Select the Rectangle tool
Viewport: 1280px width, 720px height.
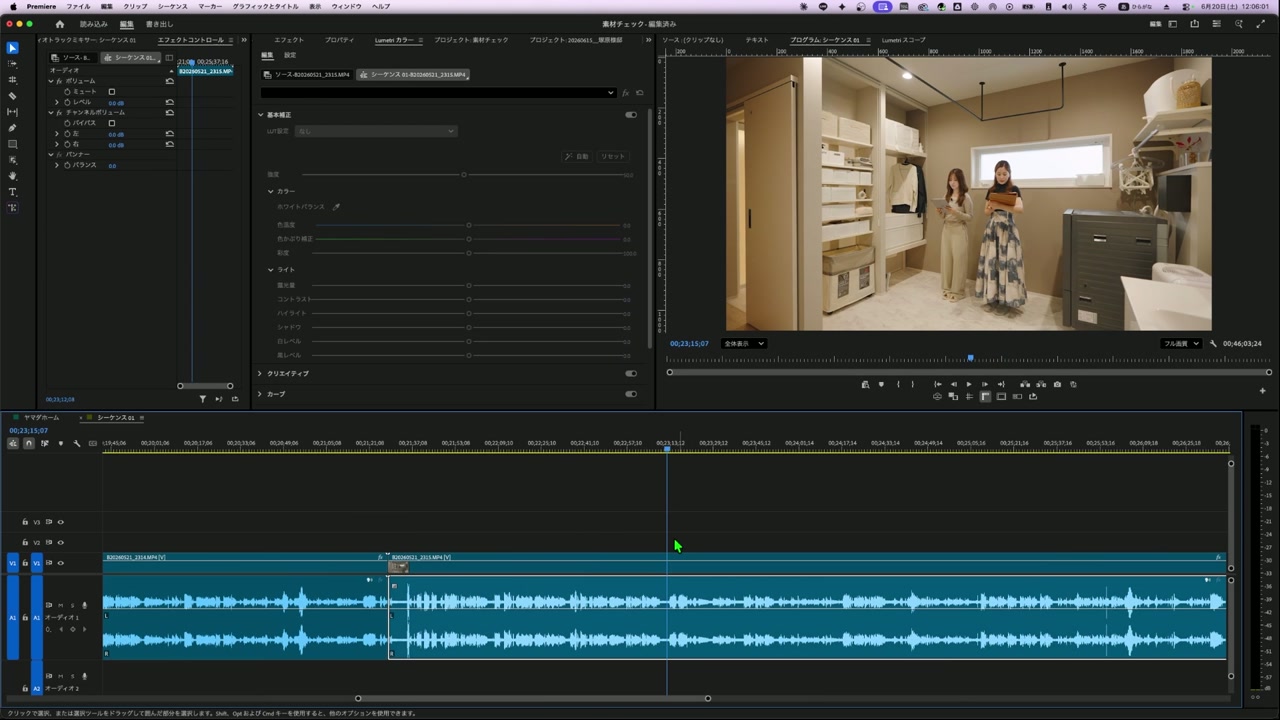[12, 144]
